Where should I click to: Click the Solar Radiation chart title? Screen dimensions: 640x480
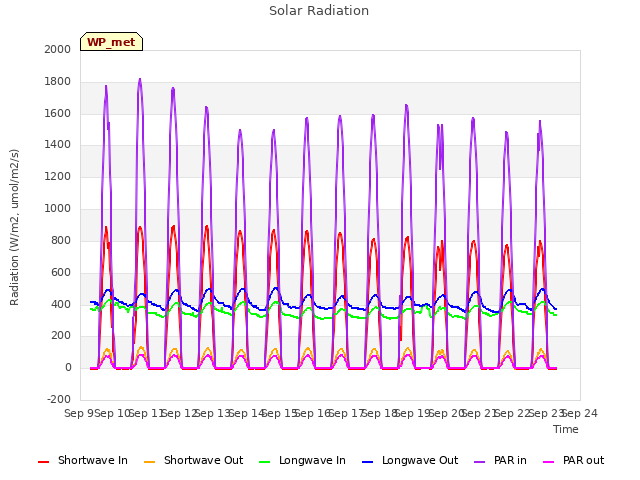[319, 11]
